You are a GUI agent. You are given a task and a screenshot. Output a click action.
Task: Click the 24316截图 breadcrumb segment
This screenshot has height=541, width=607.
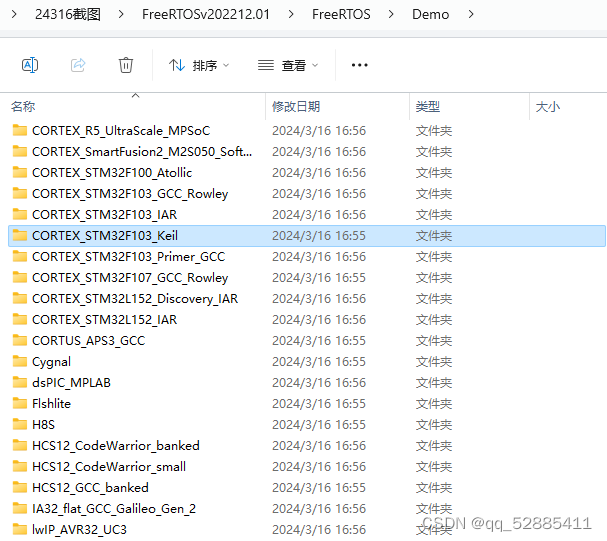click(x=68, y=14)
